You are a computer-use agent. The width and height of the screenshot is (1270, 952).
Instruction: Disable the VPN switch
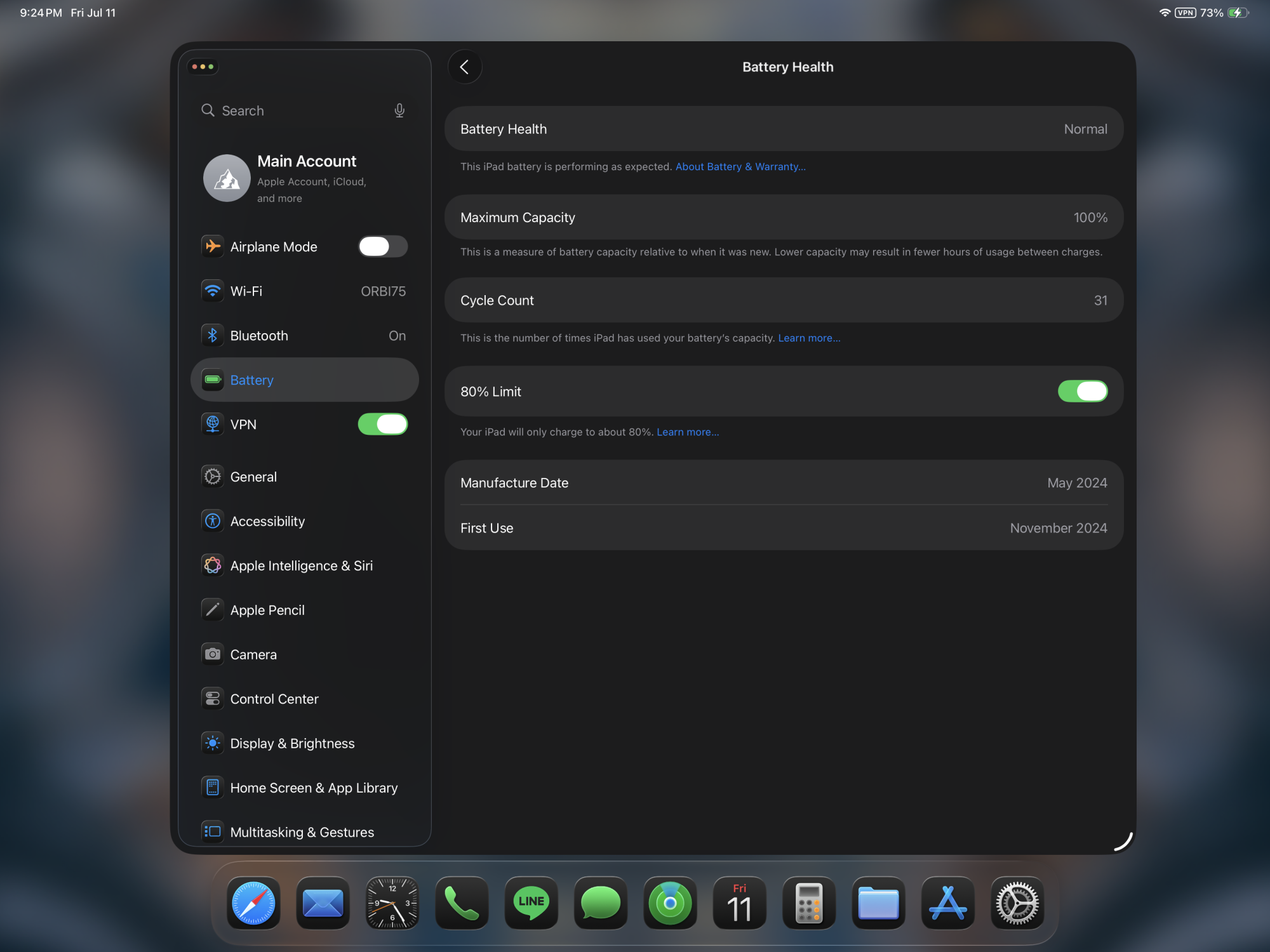coord(382,424)
